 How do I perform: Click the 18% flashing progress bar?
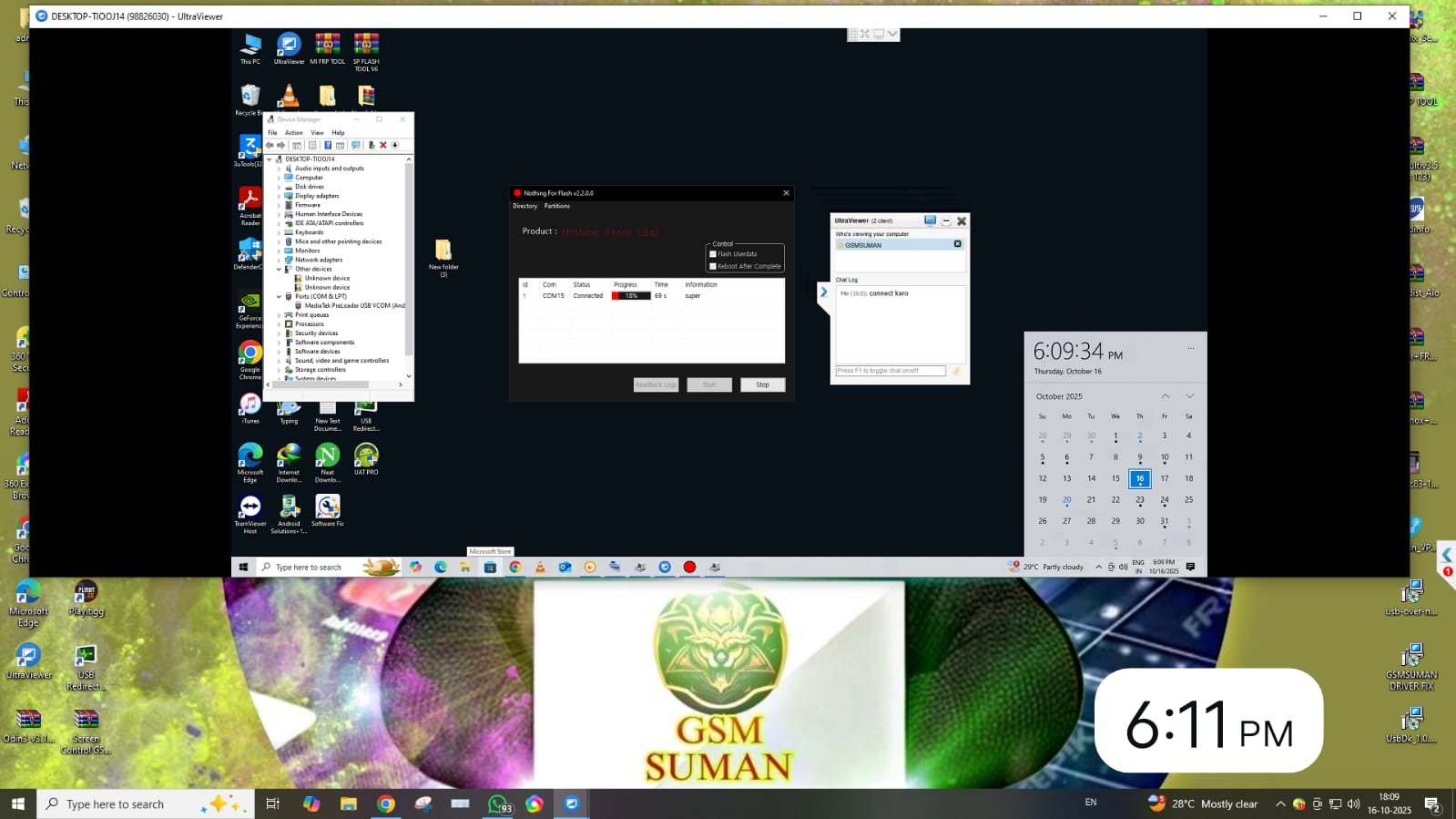[631, 296]
